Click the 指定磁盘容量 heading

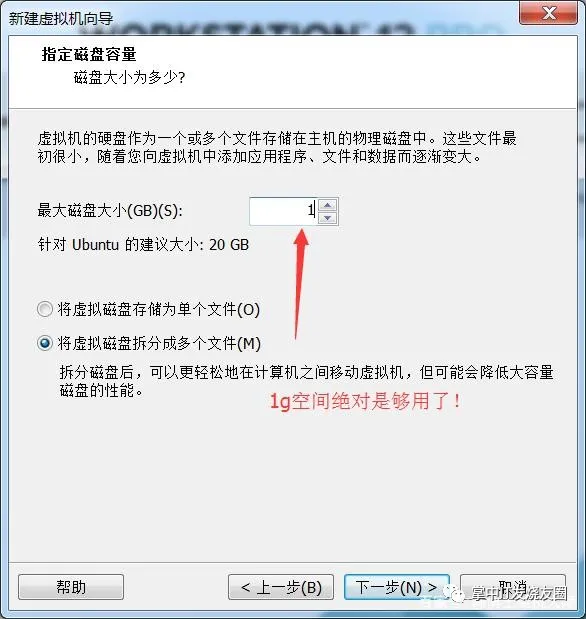[x=89, y=54]
